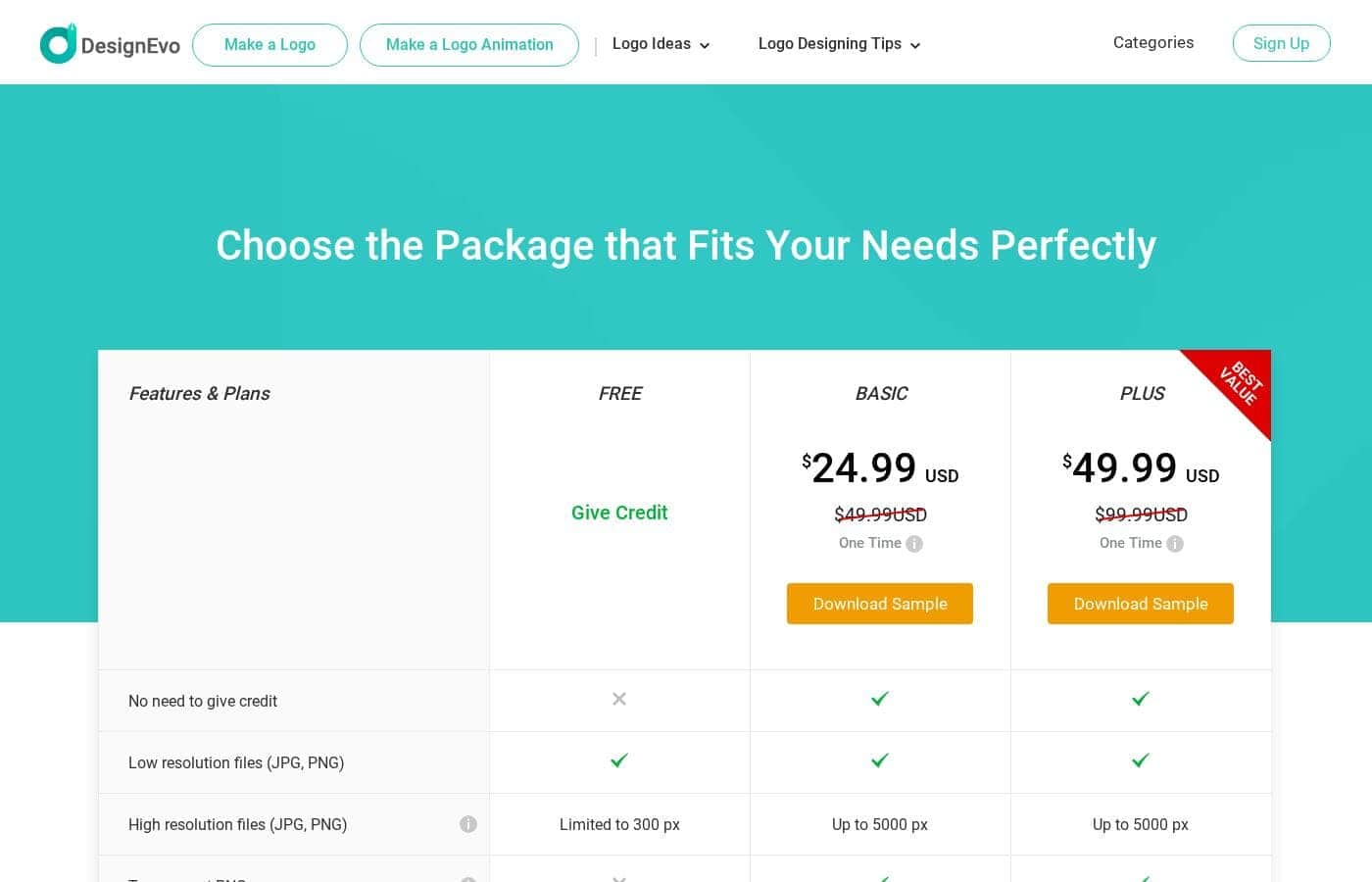The width and height of the screenshot is (1372, 882).
Task: Click the 'Choose the Package' headline
Action: tap(686, 246)
